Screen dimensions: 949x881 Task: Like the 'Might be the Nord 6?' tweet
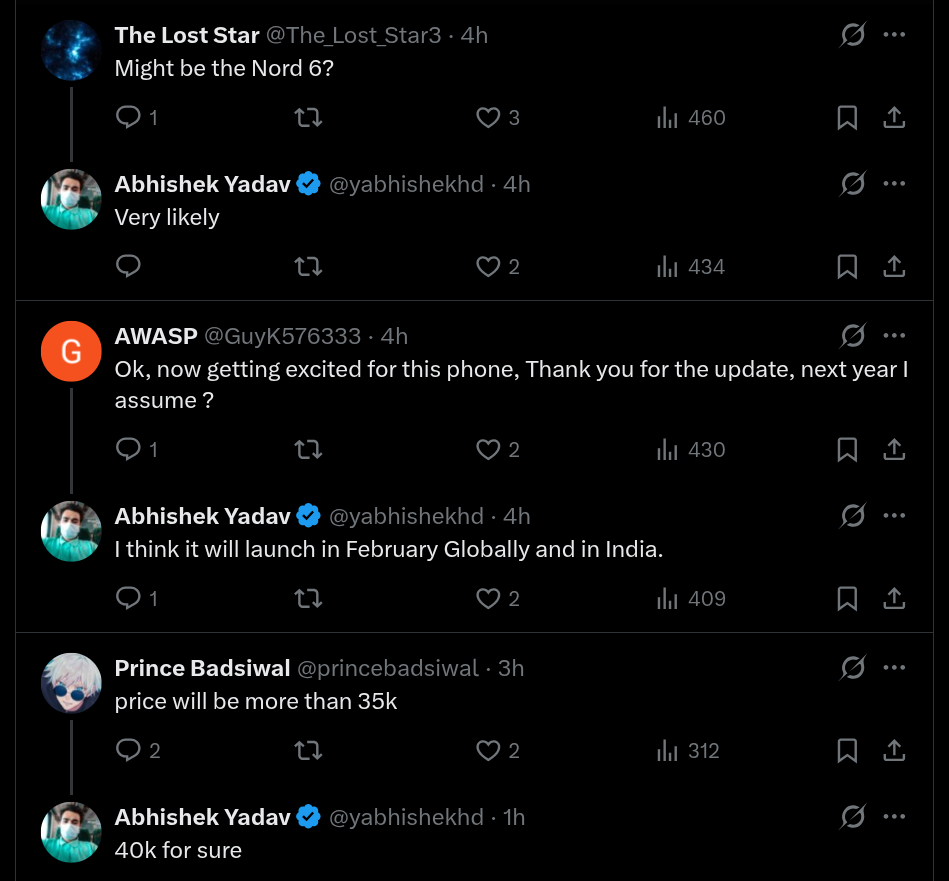tap(488, 118)
